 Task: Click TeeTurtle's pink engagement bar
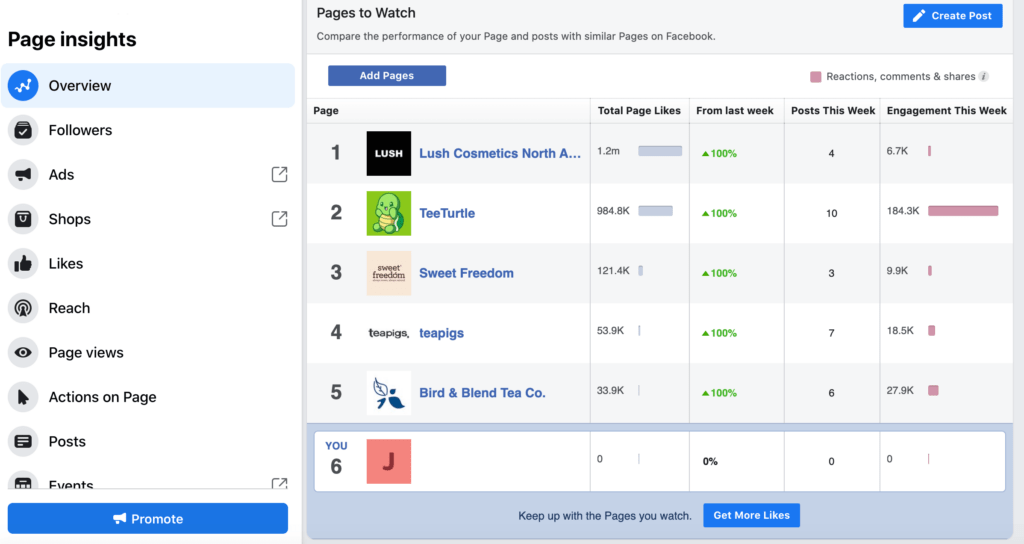963,211
